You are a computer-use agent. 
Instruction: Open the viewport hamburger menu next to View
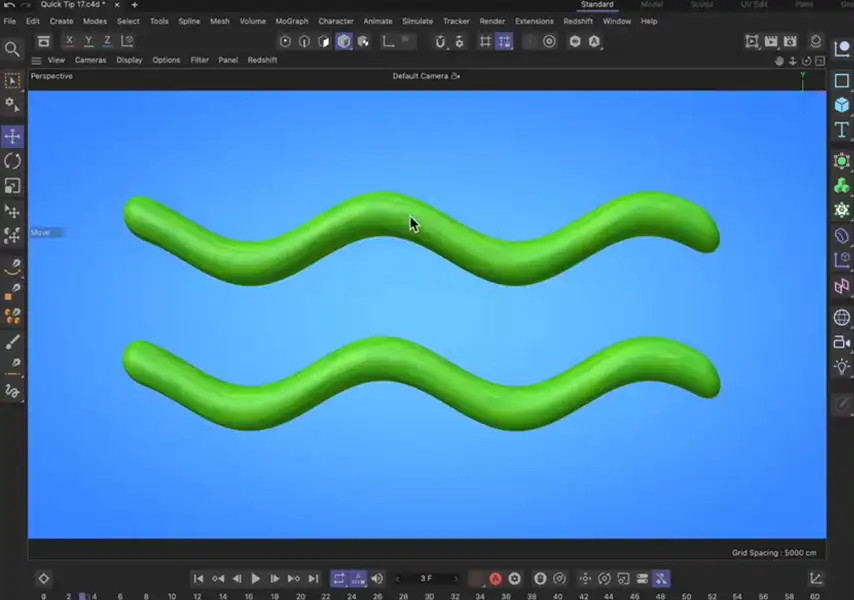tap(35, 60)
